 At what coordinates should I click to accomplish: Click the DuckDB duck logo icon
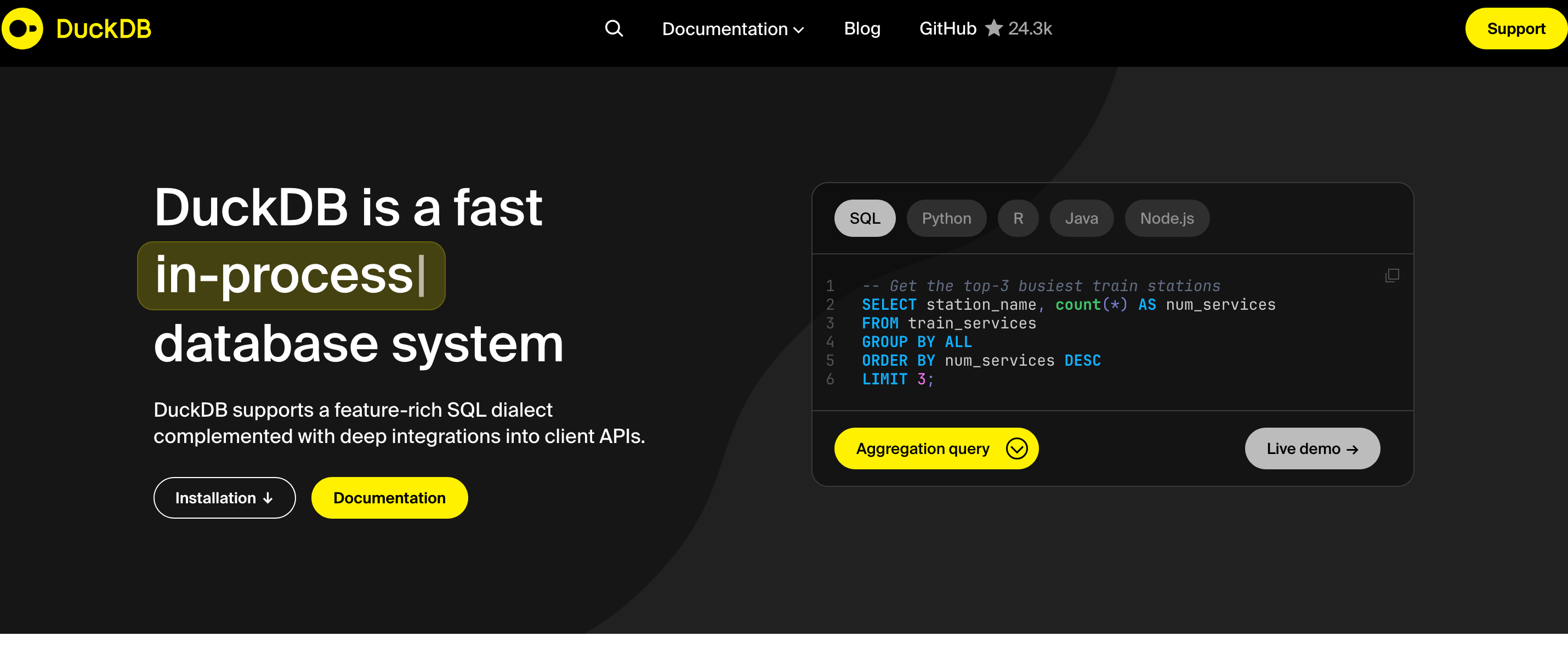coord(22,29)
